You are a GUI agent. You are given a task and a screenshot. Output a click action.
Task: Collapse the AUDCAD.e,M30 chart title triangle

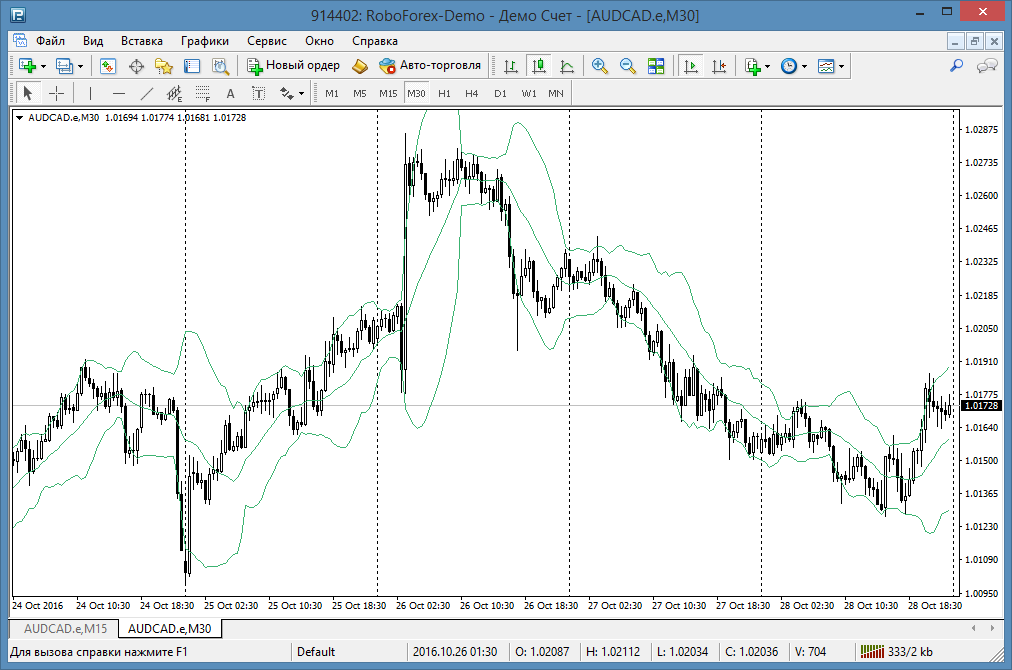tap(19, 117)
